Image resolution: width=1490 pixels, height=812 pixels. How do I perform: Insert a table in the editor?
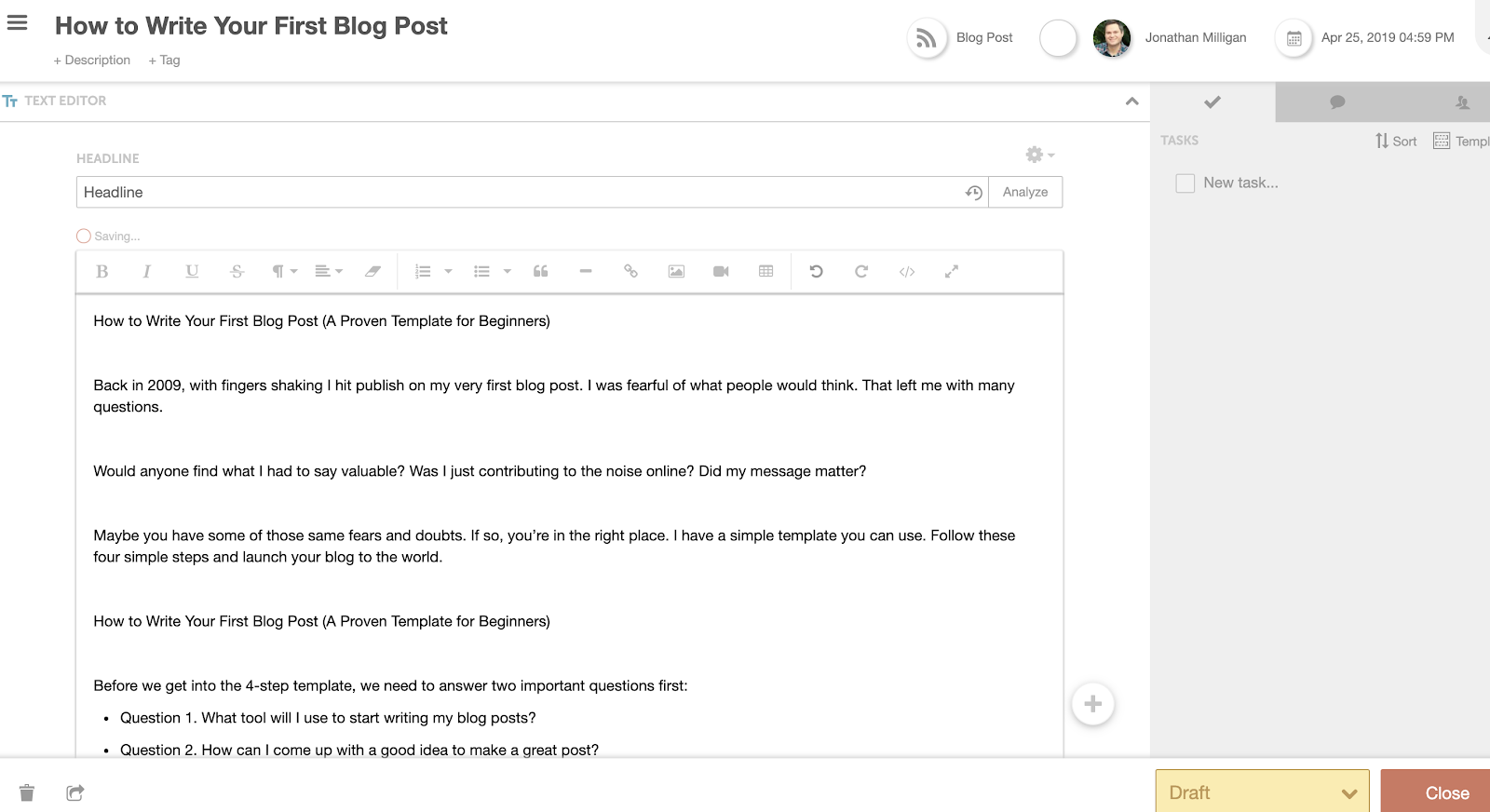point(765,272)
